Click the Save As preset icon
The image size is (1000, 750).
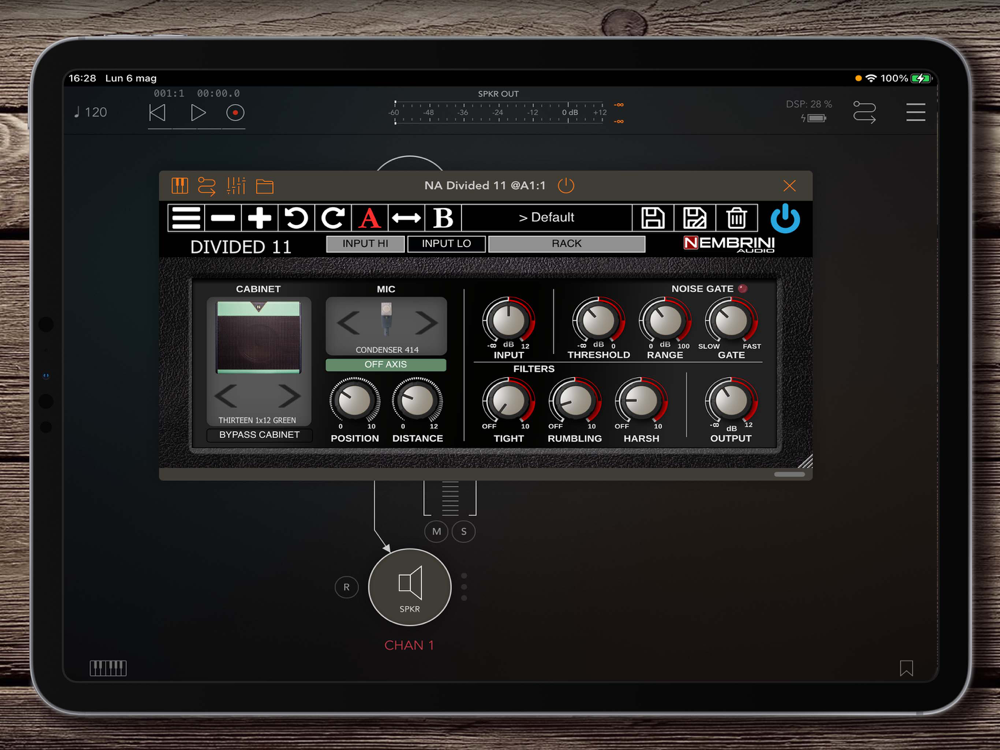[695, 218]
